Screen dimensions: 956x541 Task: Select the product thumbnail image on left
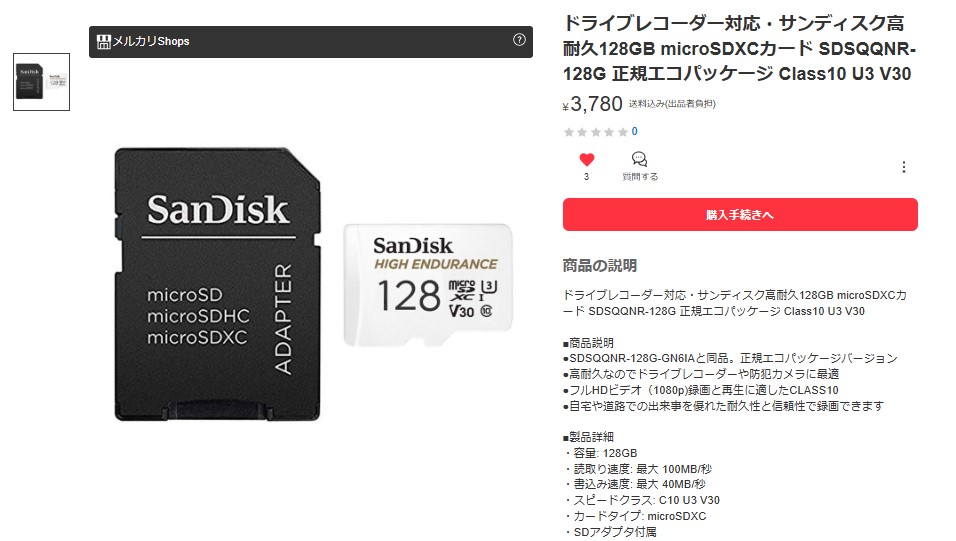click(x=41, y=82)
